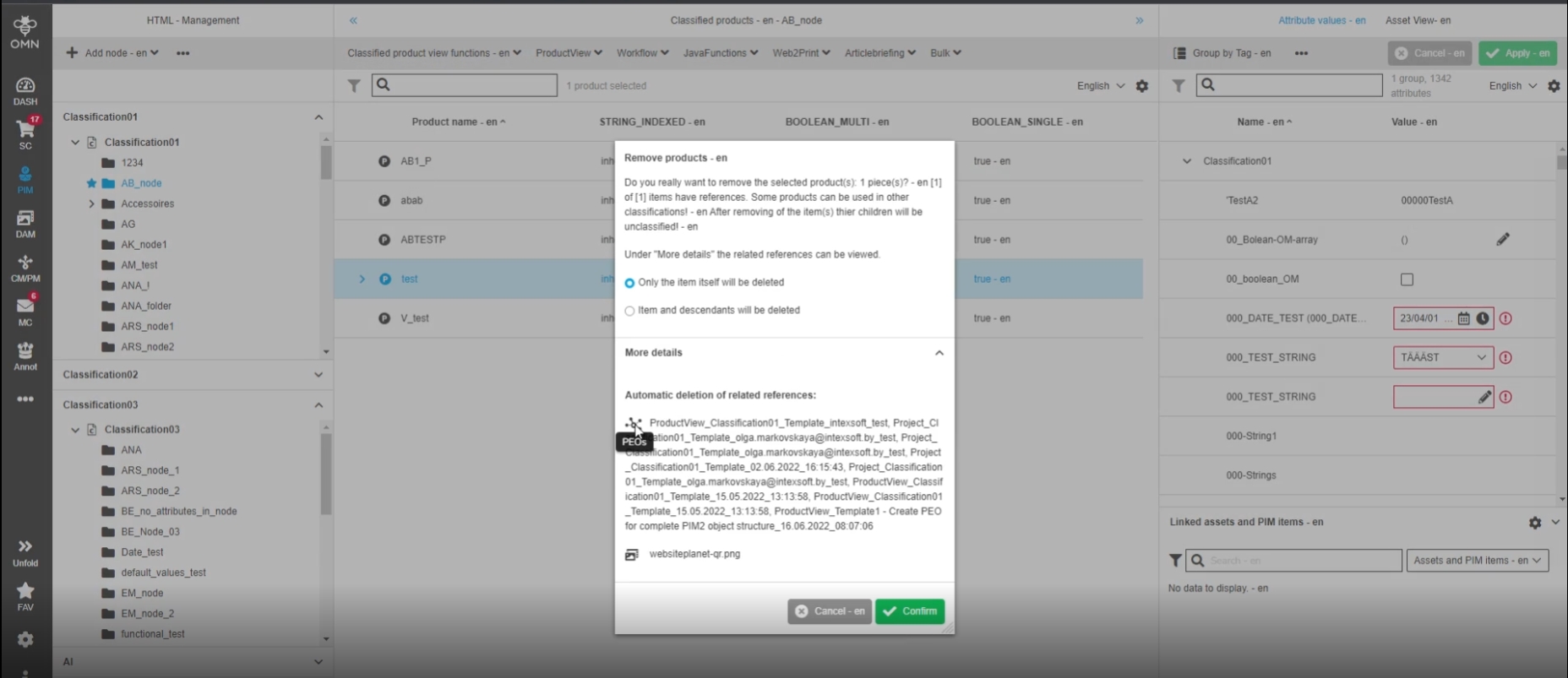Open Assets and PIM items dropdown

coord(1478,560)
